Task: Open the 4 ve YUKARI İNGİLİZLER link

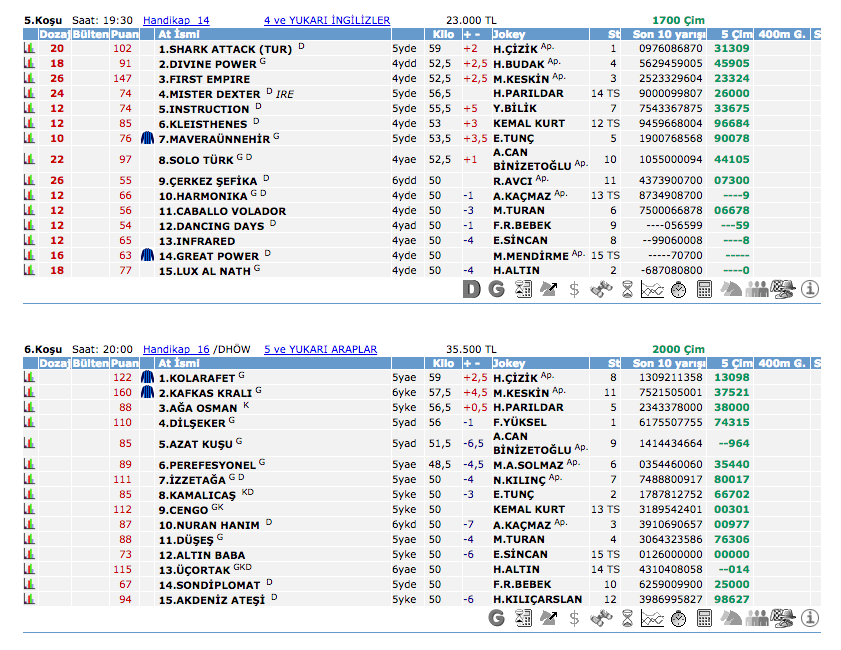Action: 327,20
